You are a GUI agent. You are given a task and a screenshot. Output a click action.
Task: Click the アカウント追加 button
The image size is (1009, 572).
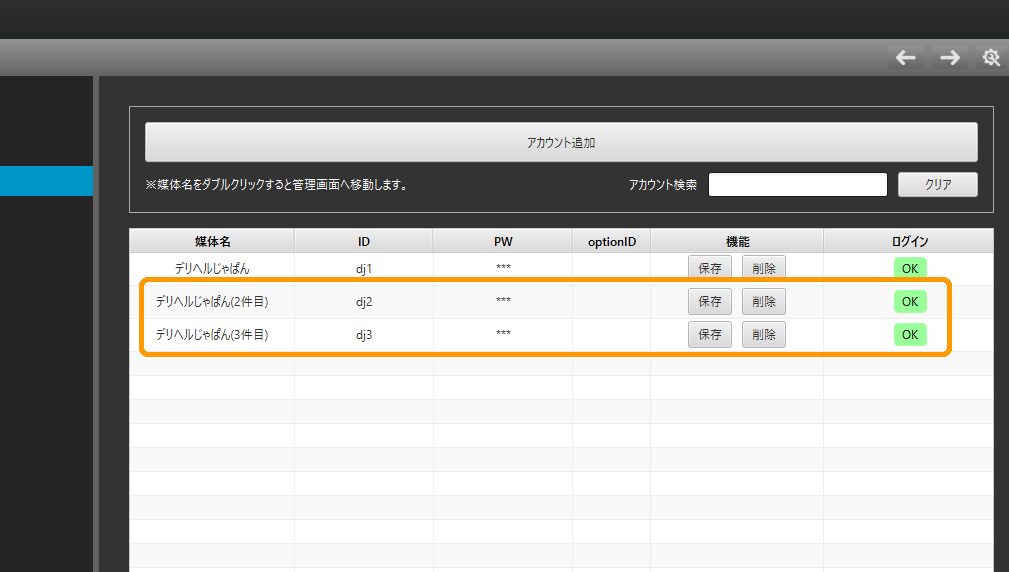(x=561, y=142)
